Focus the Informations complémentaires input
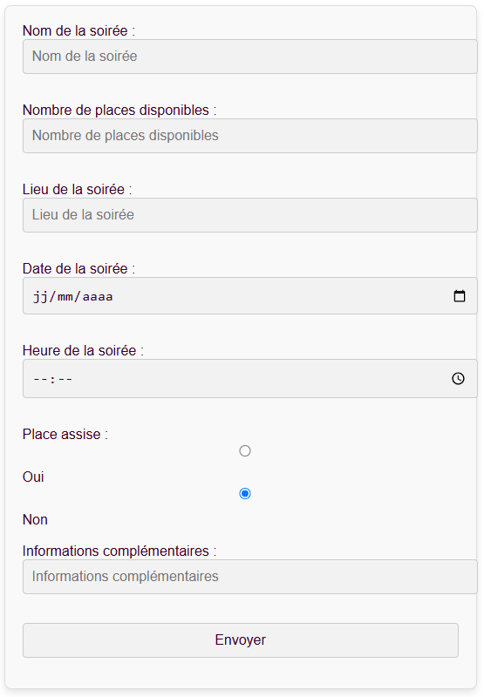This screenshot has height=697, width=484. click(250, 577)
